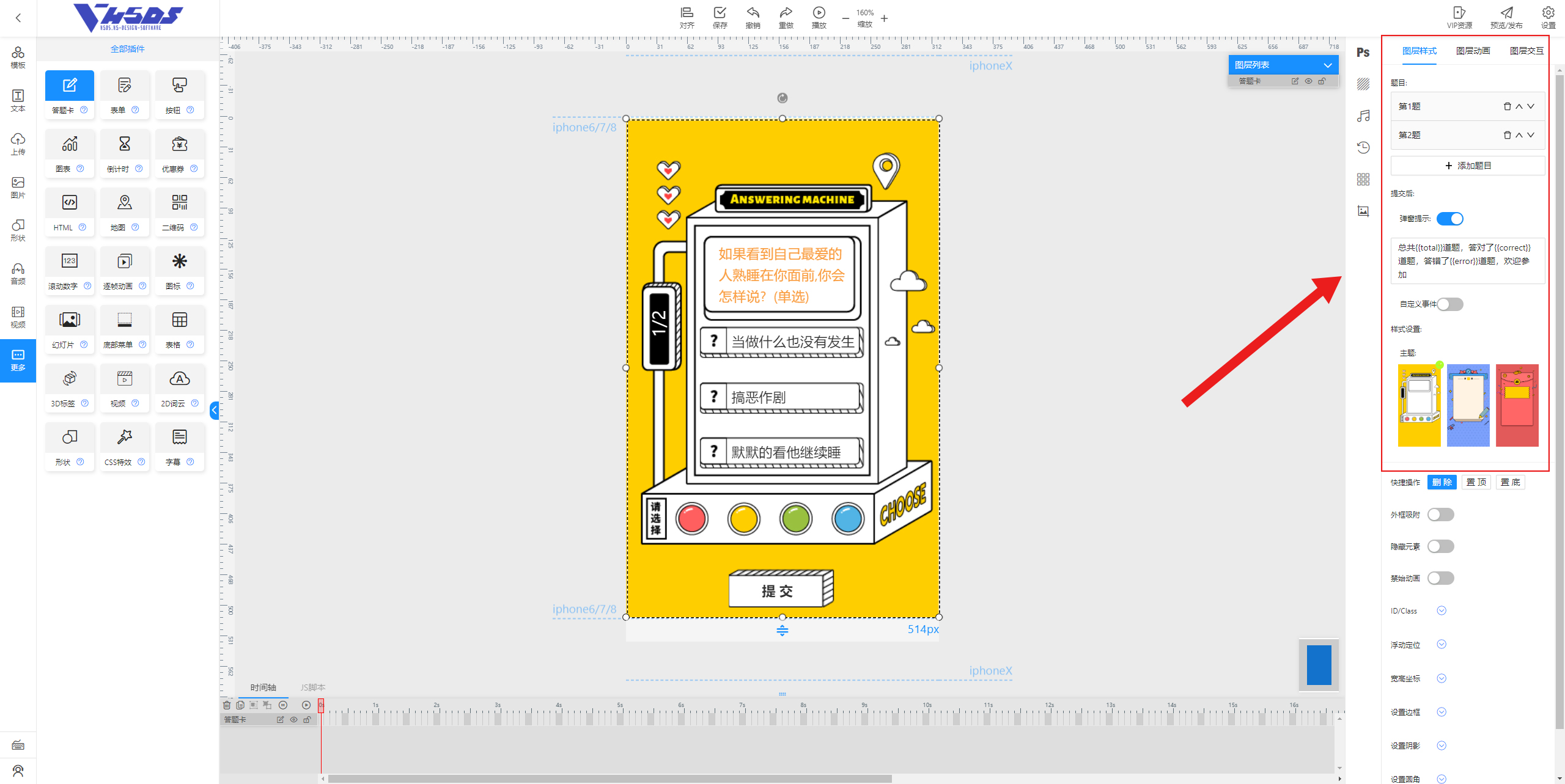The width and height of the screenshot is (1565, 784).
Task: Expand the 设置边框 section
Action: pos(1441,712)
